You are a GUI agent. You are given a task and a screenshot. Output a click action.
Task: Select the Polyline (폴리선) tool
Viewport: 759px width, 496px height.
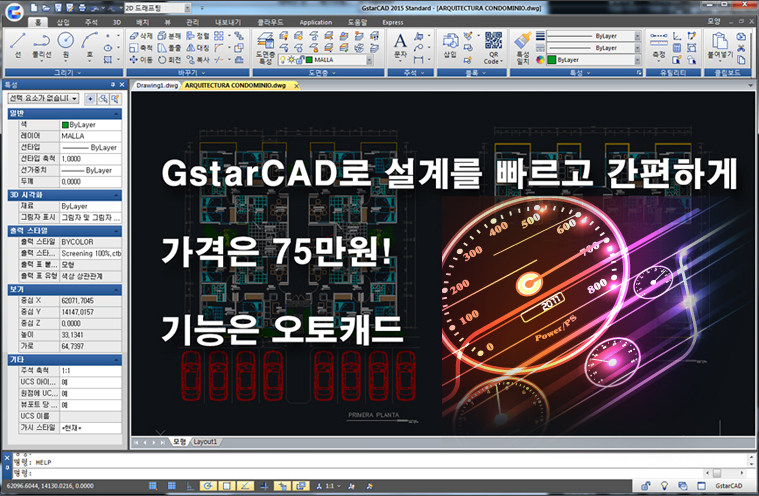(42, 45)
